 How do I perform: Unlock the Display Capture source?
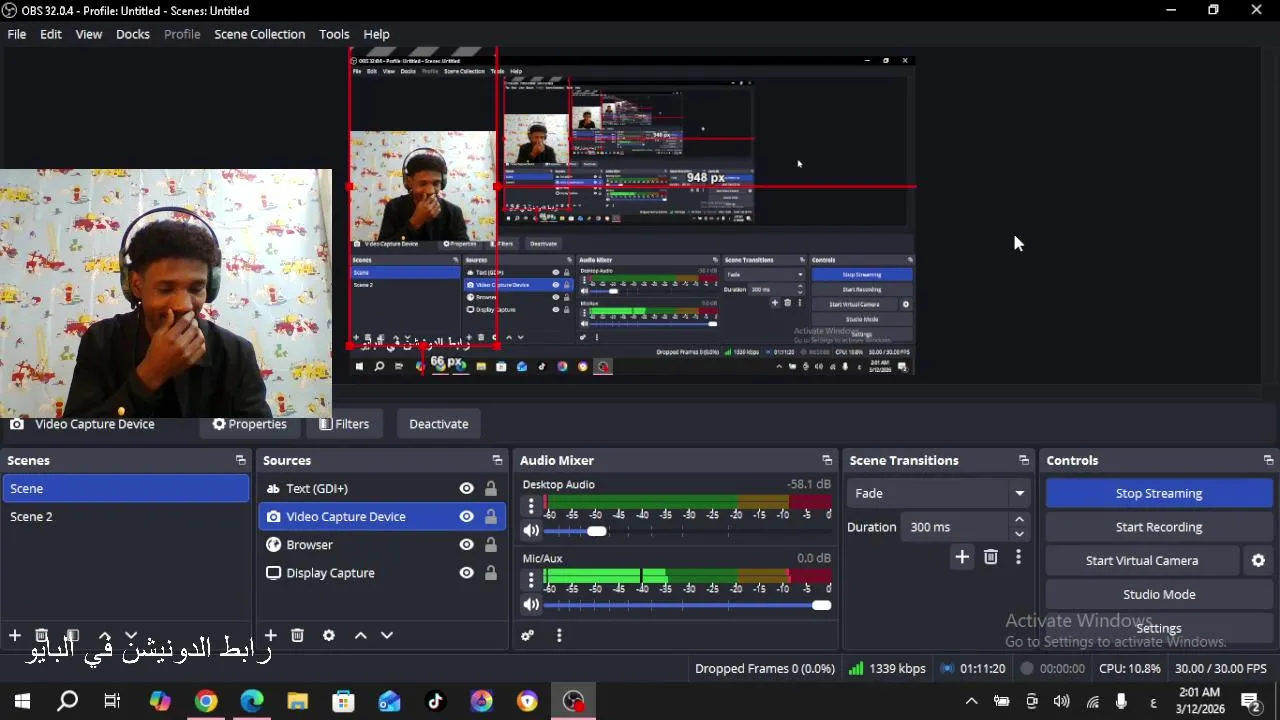[x=491, y=573]
